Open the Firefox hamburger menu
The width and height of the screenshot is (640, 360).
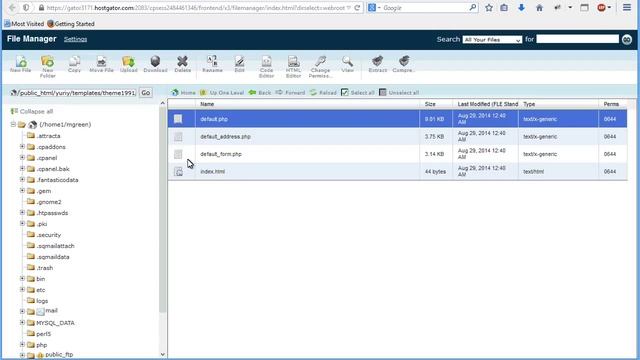coord(627,8)
